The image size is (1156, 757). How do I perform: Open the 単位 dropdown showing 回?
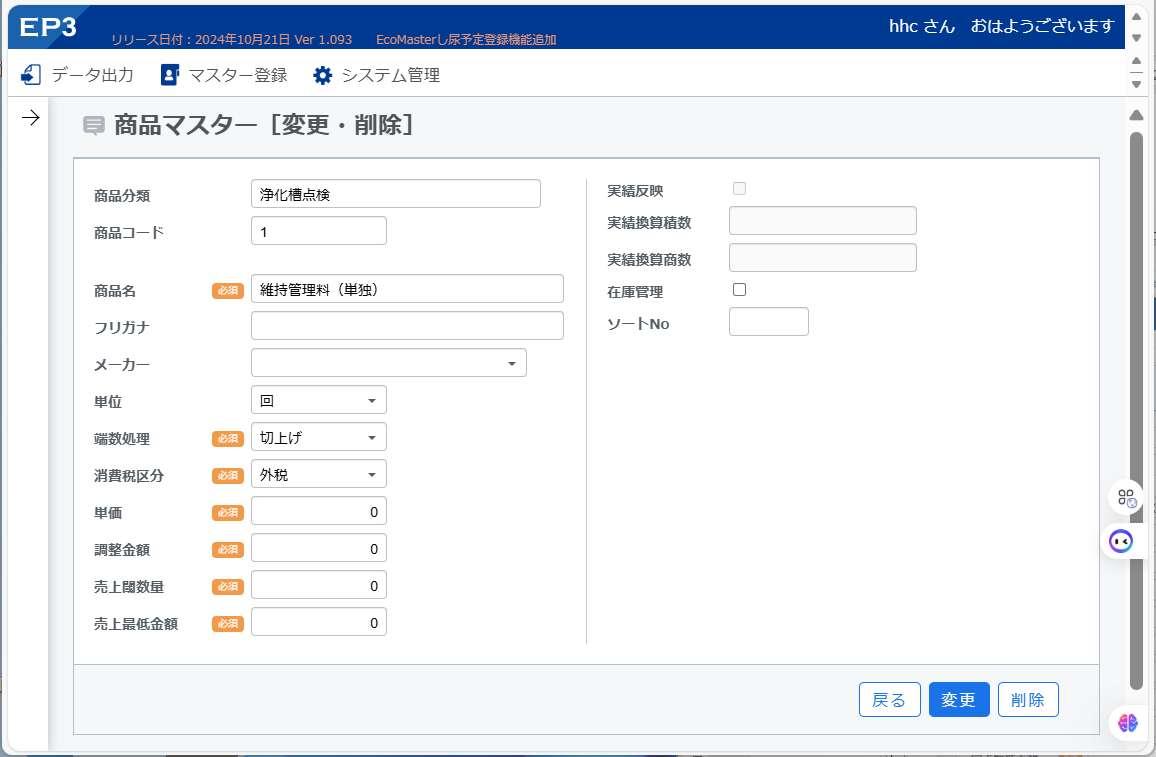(x=318, y=400)
